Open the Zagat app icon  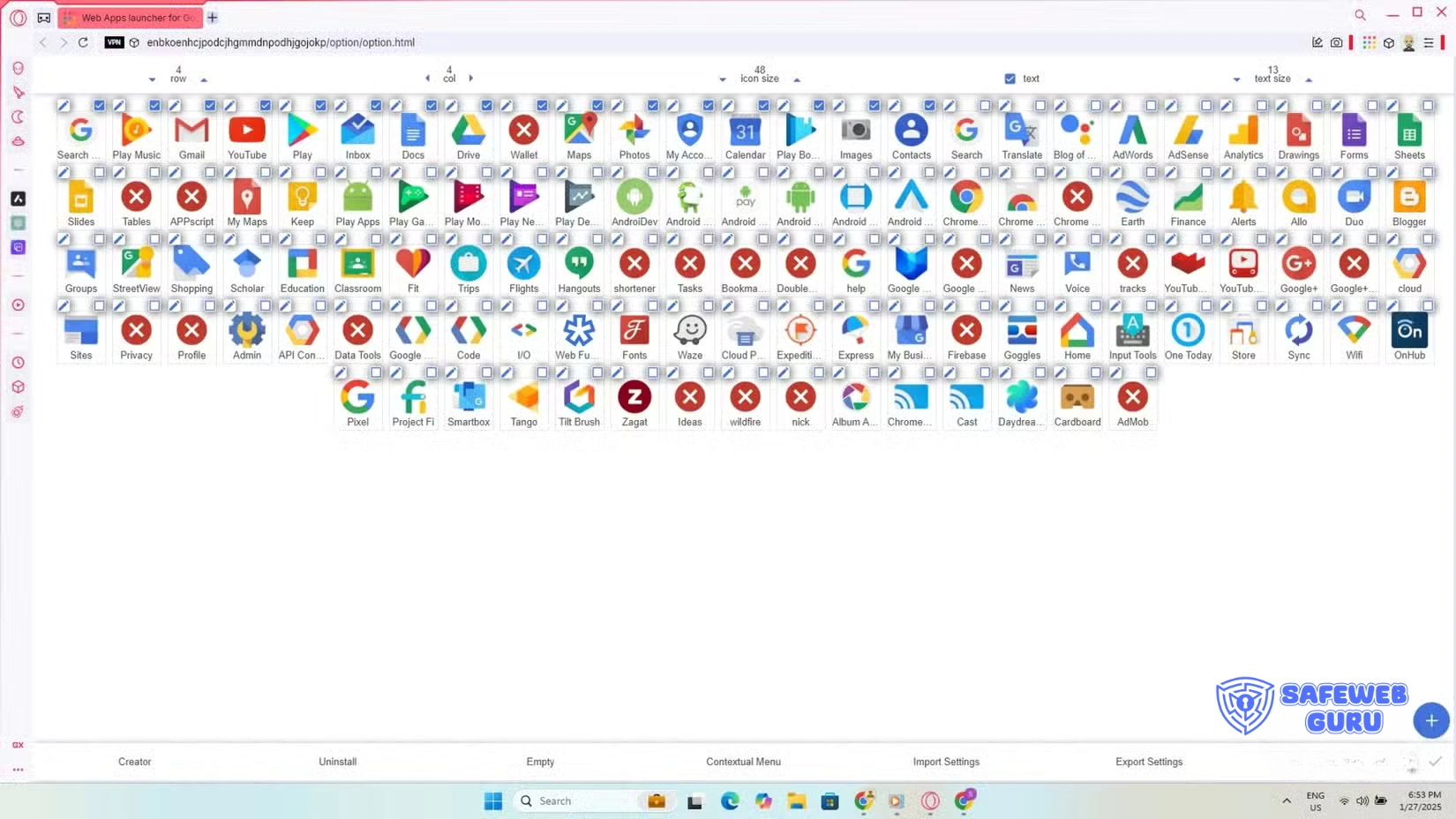(634, 397)
